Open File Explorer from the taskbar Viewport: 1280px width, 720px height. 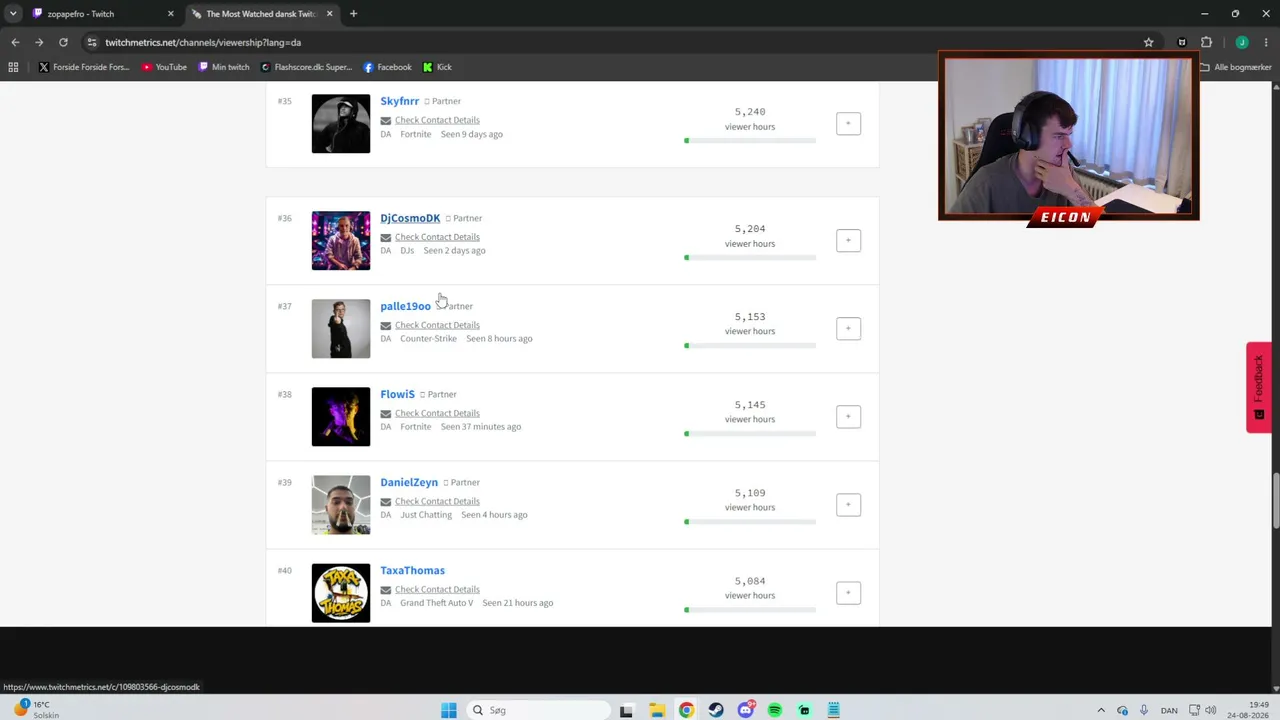pos(657,710)
